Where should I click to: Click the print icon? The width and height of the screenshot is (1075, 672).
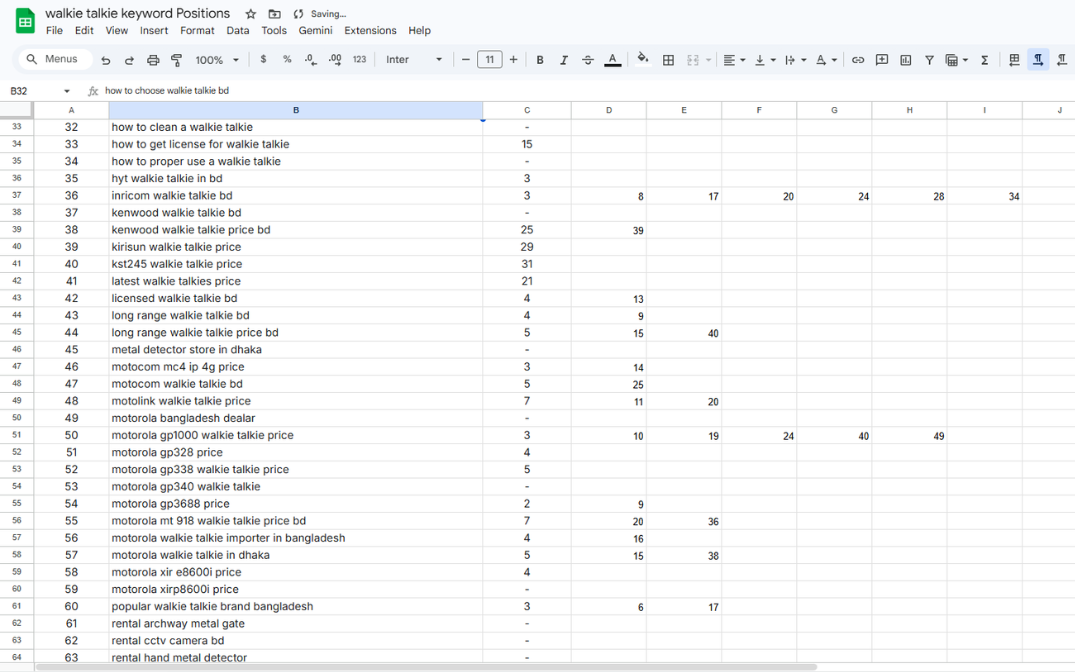[153, 60]
